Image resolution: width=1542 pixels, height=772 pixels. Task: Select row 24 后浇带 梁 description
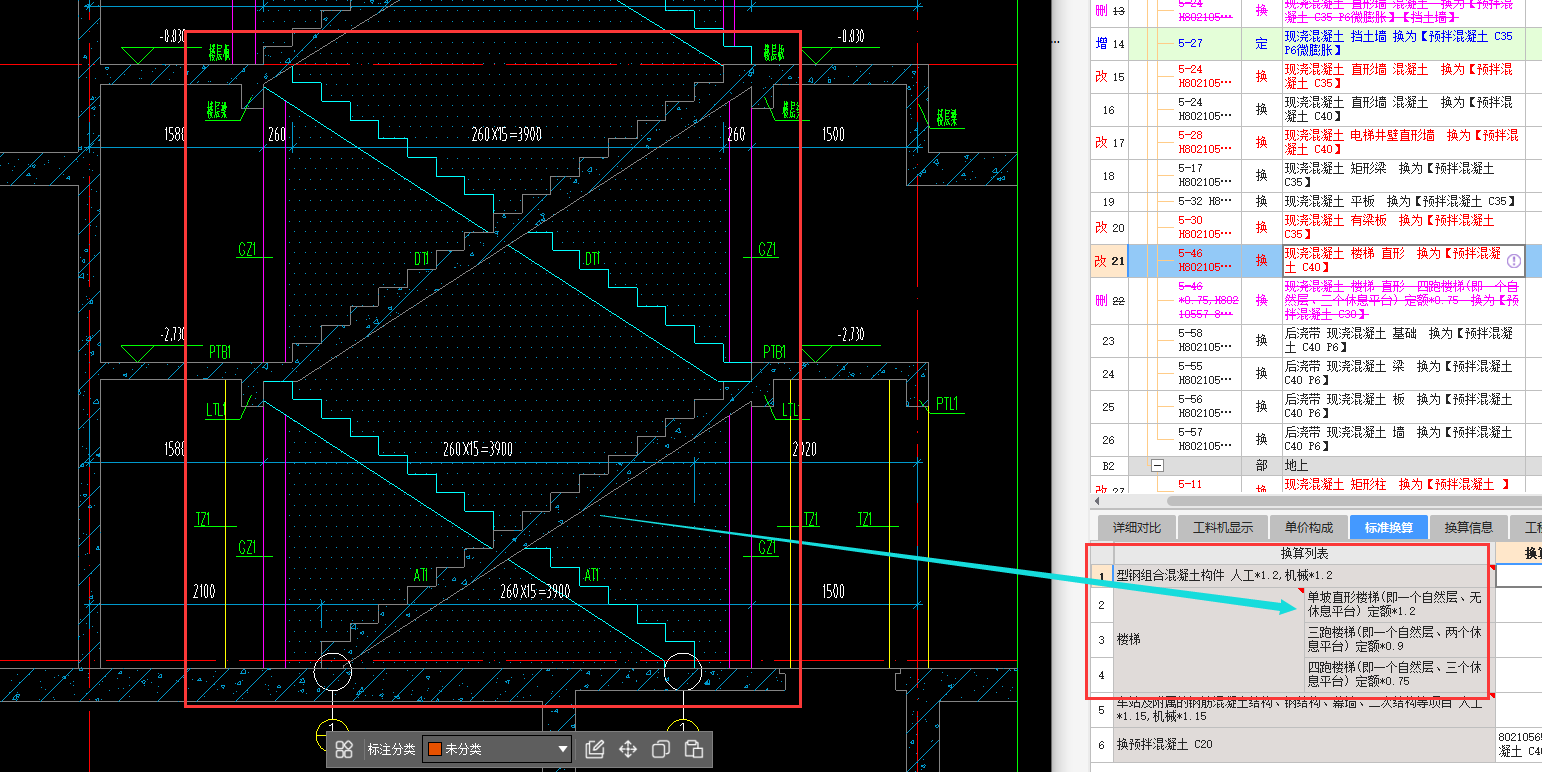1403,373
